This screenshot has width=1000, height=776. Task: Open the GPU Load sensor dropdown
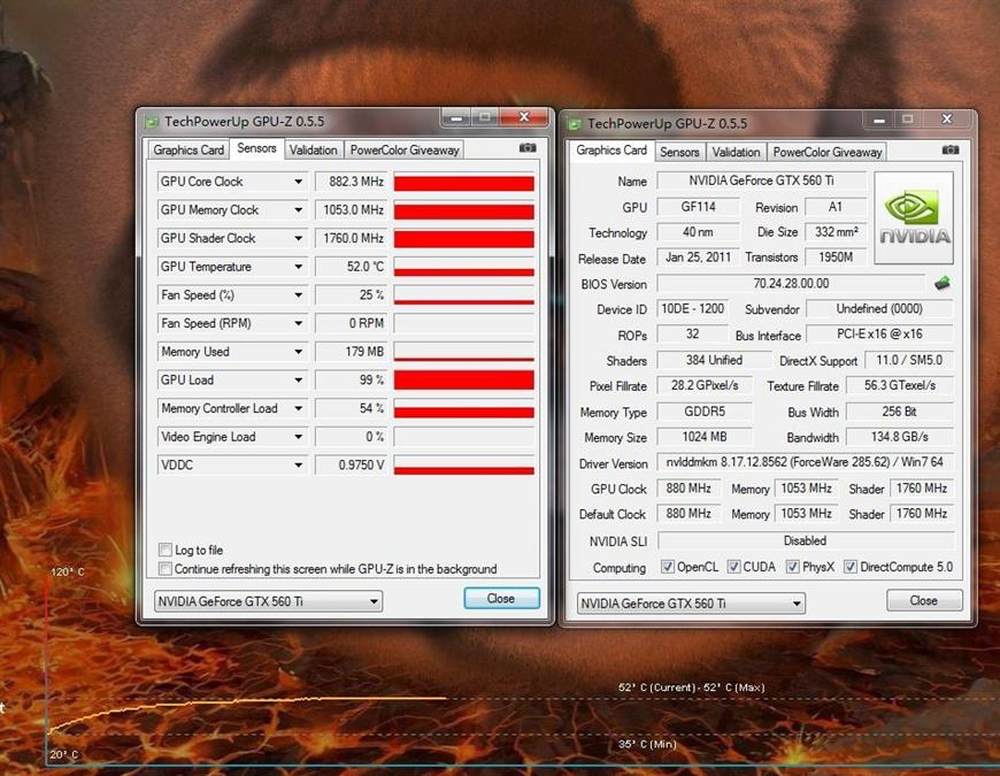pos(298,380)
